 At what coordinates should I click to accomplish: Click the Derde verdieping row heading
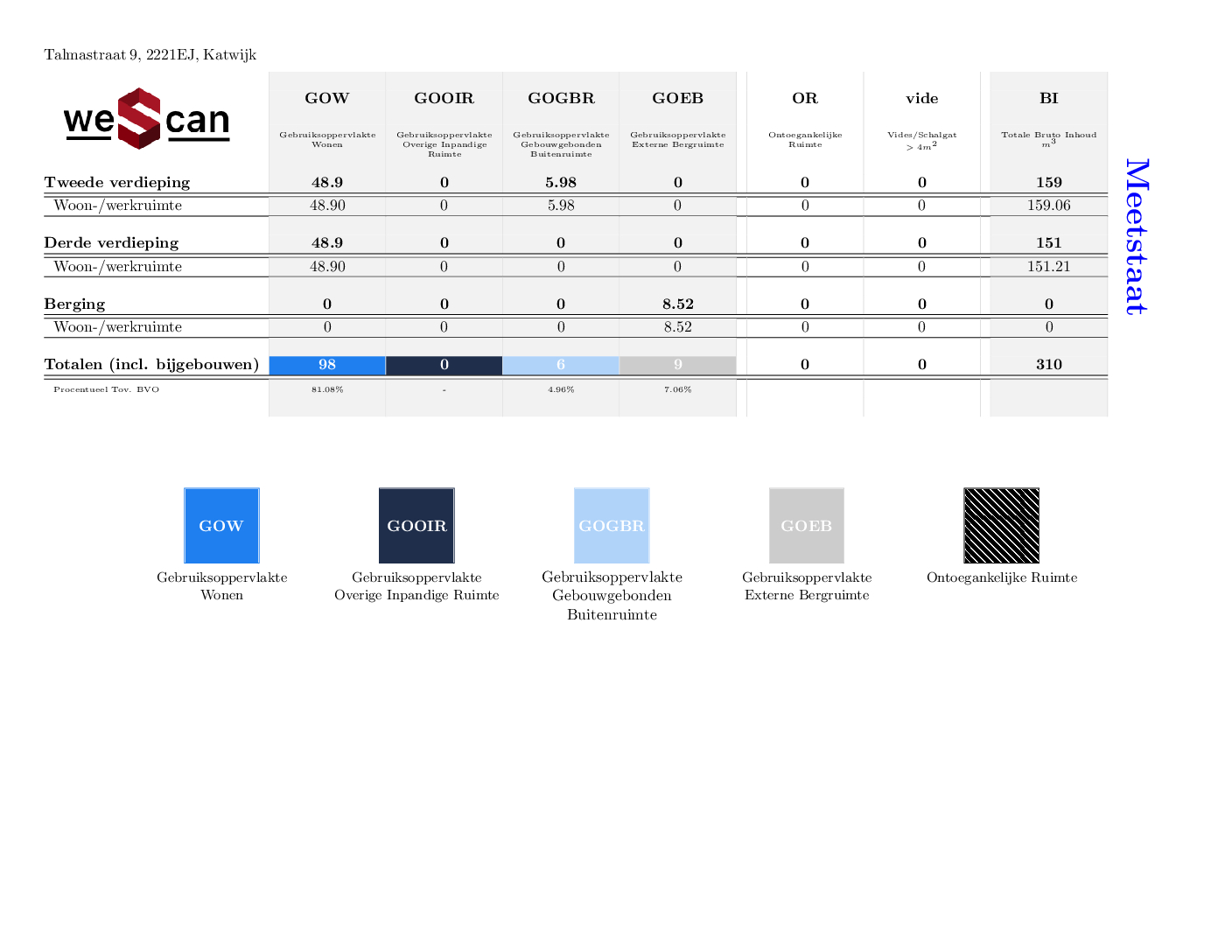point(111,242)
